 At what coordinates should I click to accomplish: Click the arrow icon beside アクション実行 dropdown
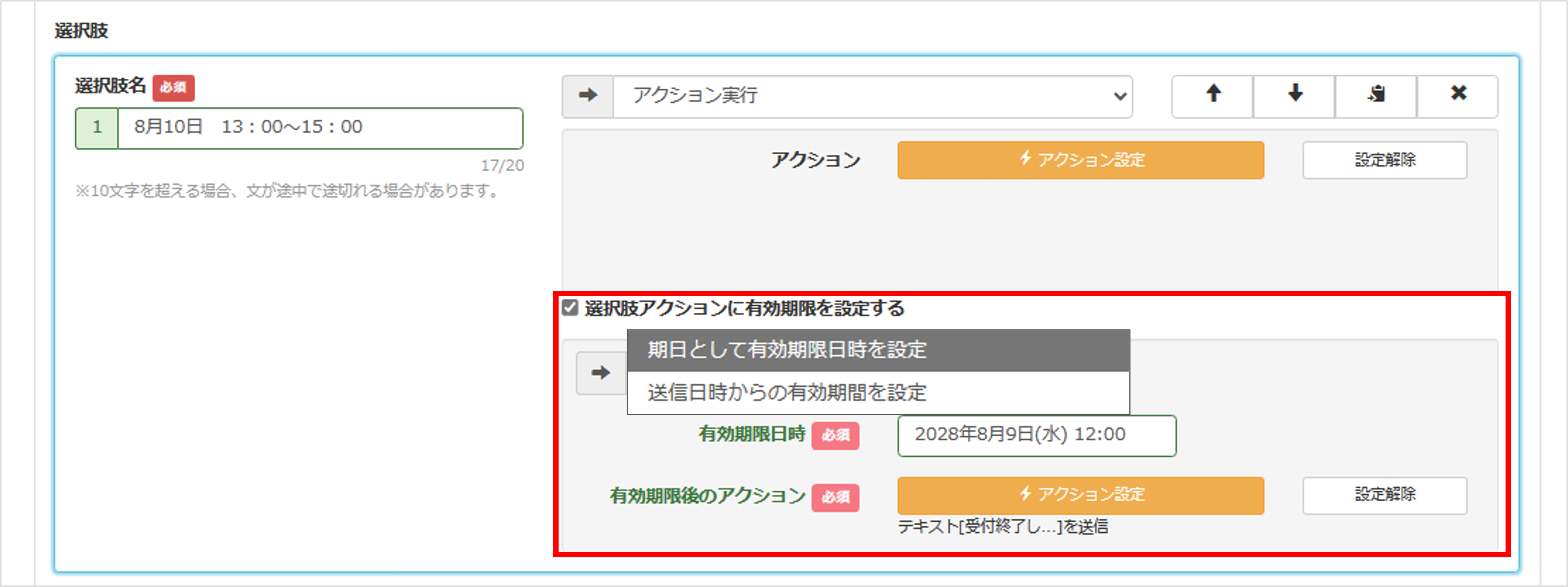point(588,96)
